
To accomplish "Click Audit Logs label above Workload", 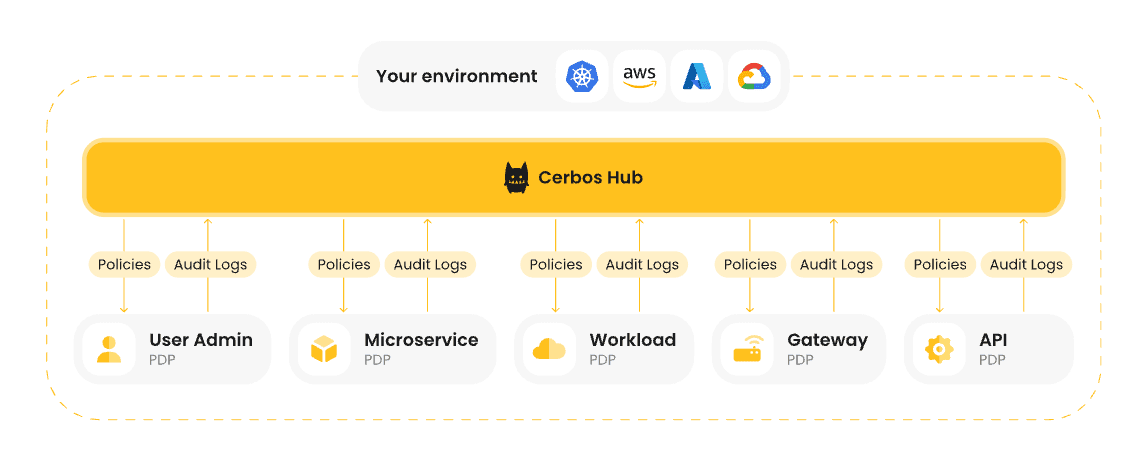I will click(642, 265).
